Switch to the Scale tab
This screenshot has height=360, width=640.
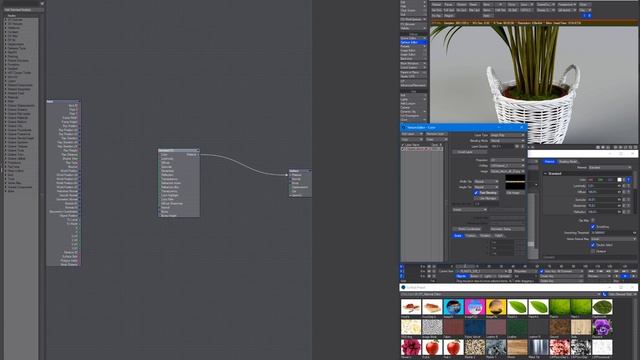pyautogui.click(x=458, y=236)
